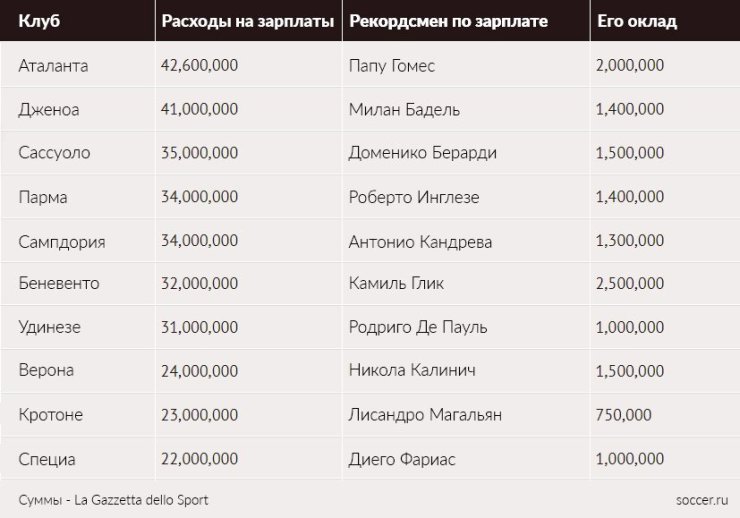Image resolution: width=740 pixels, height=518 pixels.
Task: Click the Диего Фариас cell
Action: (402, 459)
